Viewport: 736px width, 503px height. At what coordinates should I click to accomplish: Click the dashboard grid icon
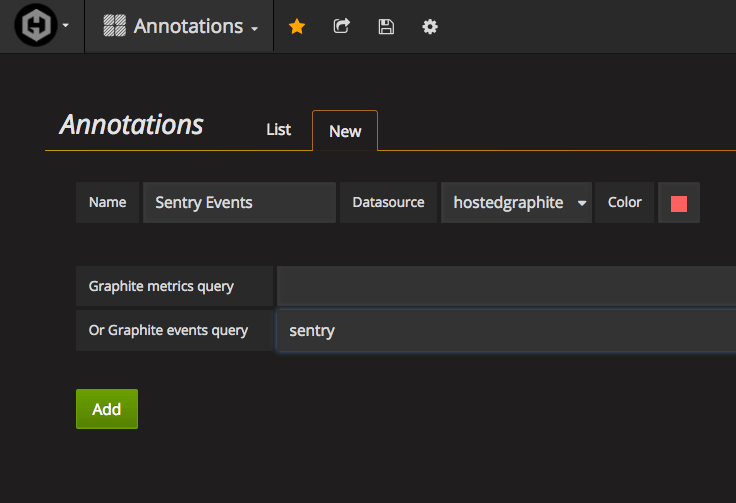coord(115,27)
